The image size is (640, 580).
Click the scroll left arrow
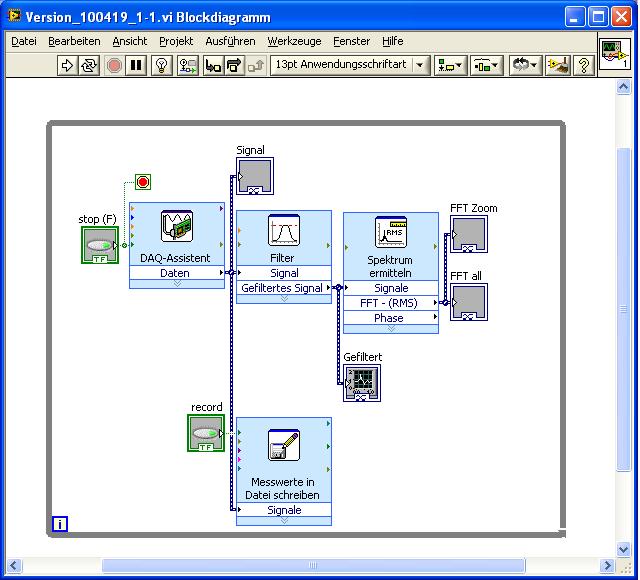pyautogui.click(x=13, y=566)
